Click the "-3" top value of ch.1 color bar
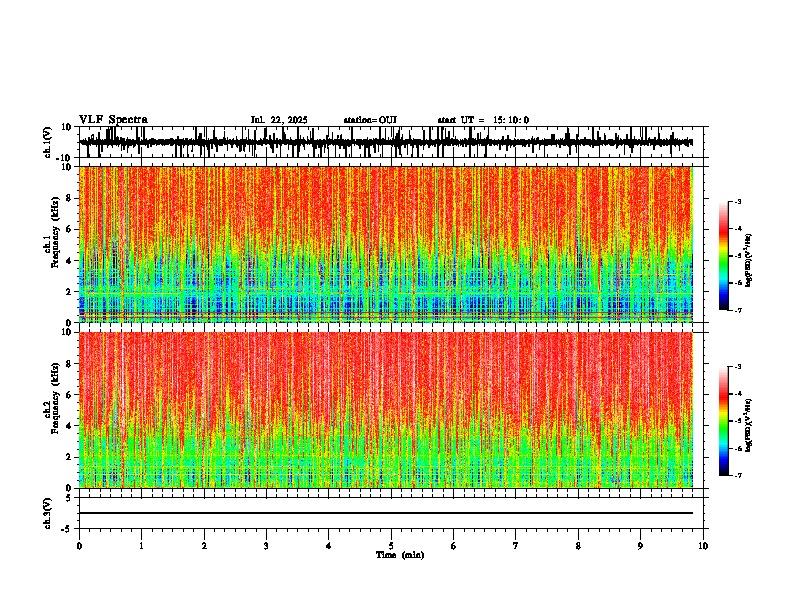This screenshot has height=612, width=792. tap(738, 201)
